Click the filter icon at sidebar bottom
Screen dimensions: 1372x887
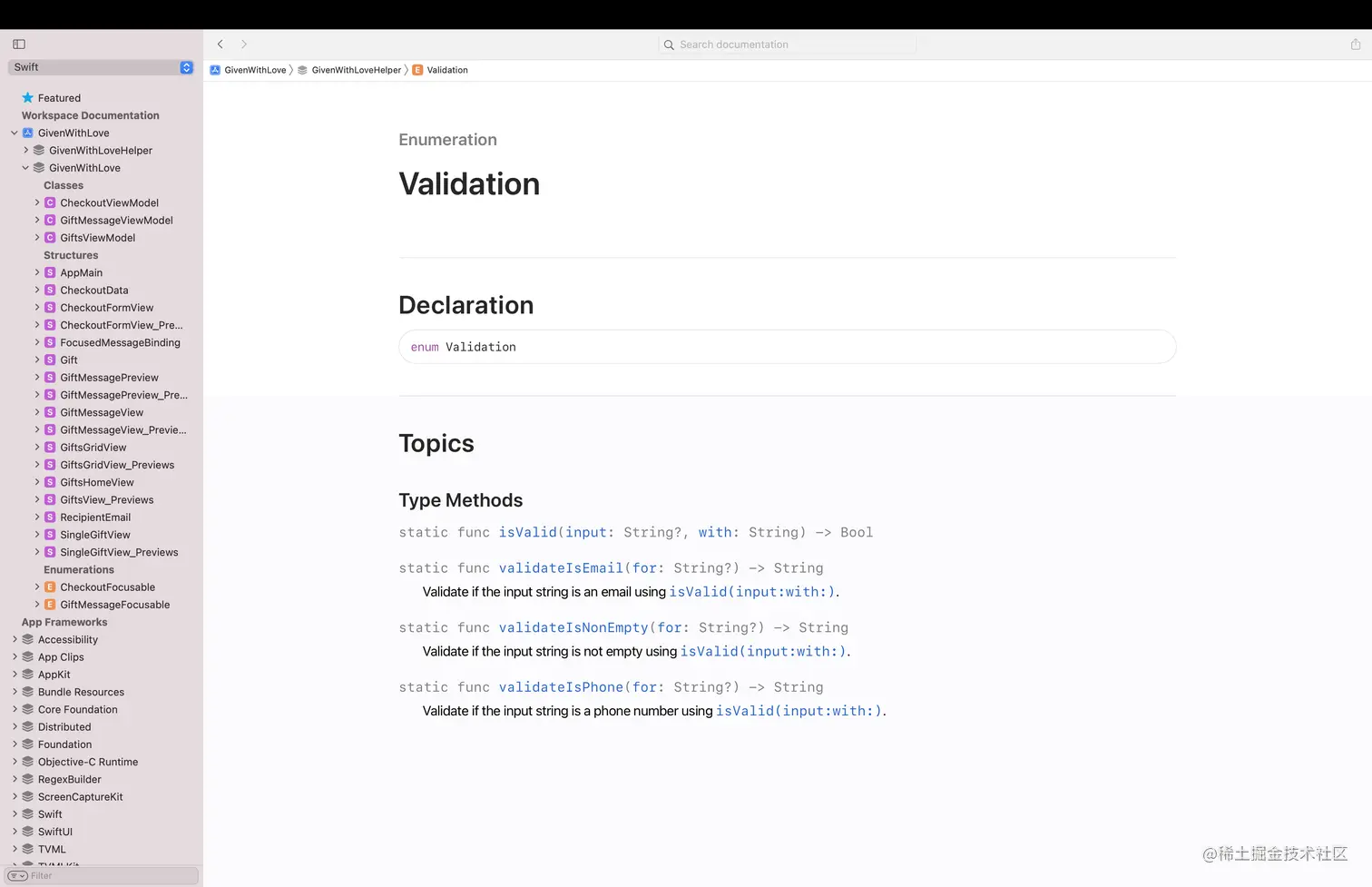point(17,876)
